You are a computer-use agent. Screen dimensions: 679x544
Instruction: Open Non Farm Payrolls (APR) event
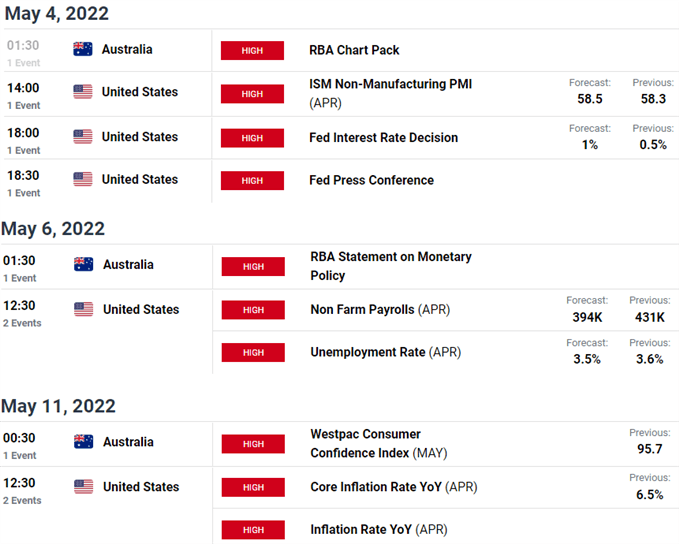click(380, 309)
